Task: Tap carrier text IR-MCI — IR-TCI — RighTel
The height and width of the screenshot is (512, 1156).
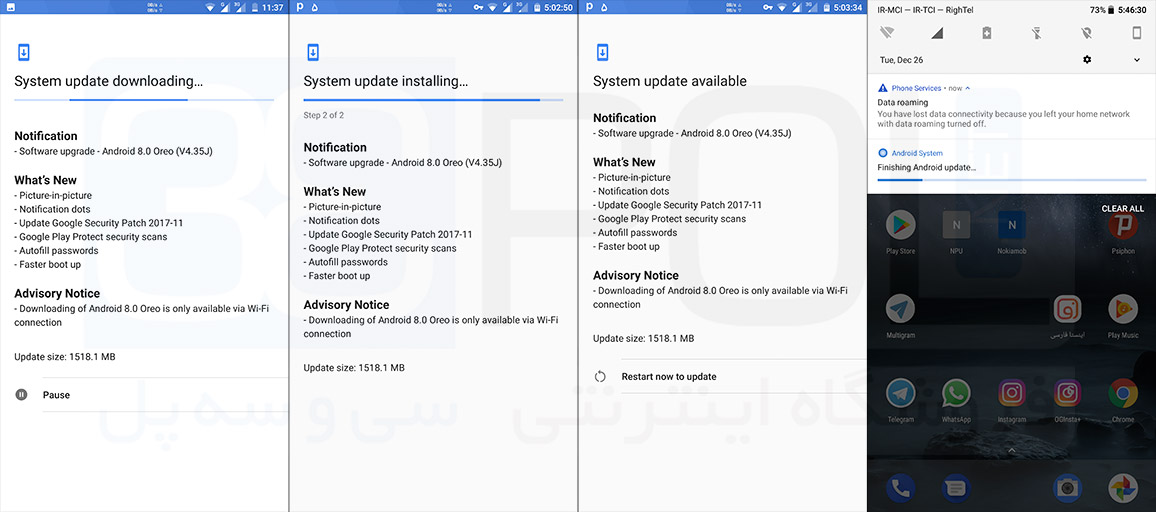Action: (925, 10)
